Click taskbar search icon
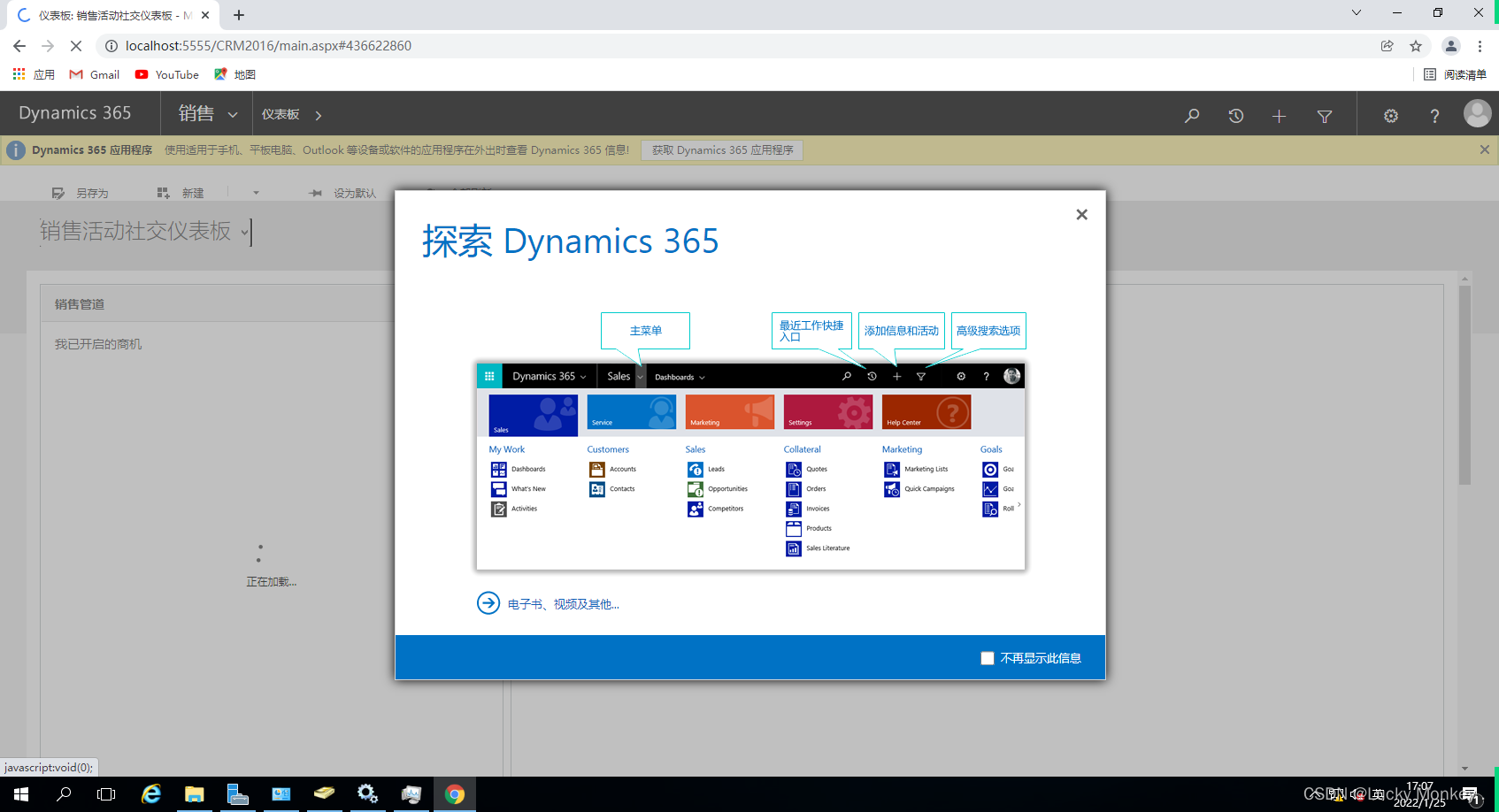Screen dimensions: 1499x812 [x=64, y=794]
